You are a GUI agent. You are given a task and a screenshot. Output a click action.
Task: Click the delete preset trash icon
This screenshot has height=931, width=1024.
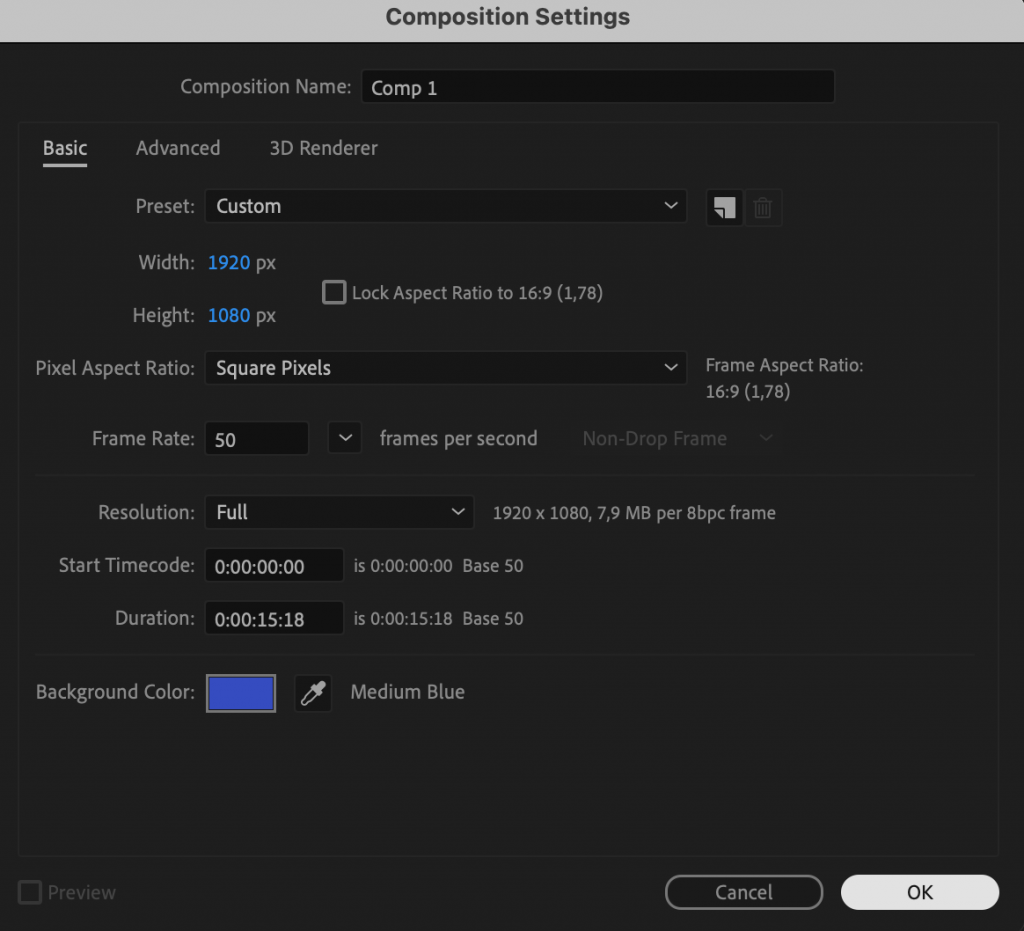[x=762, y=207]
